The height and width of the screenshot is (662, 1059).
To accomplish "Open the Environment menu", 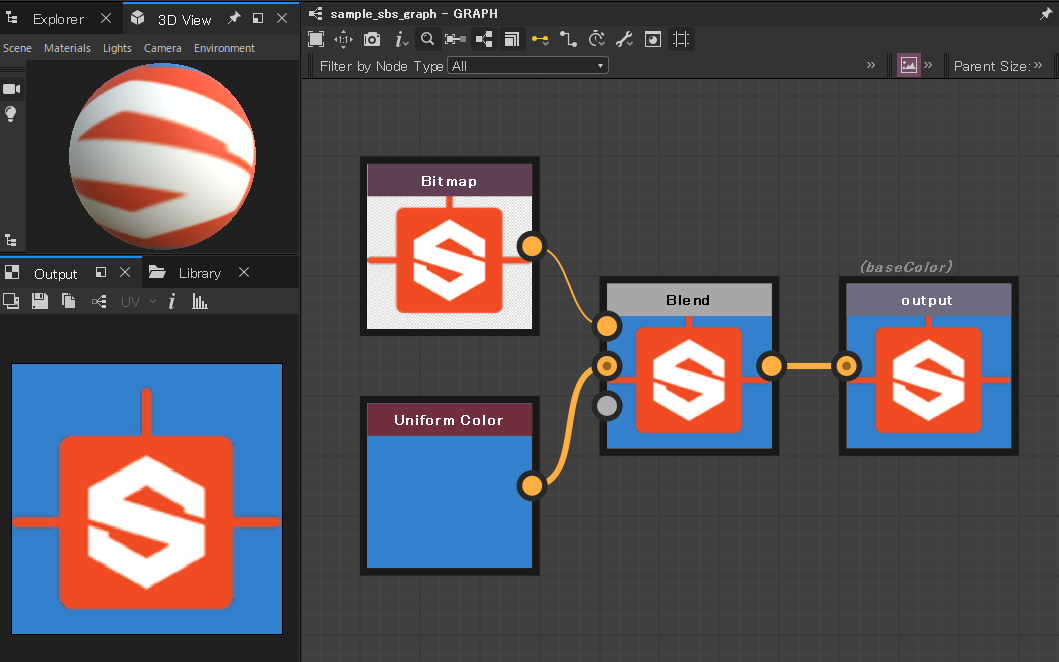I will [224, 48].
